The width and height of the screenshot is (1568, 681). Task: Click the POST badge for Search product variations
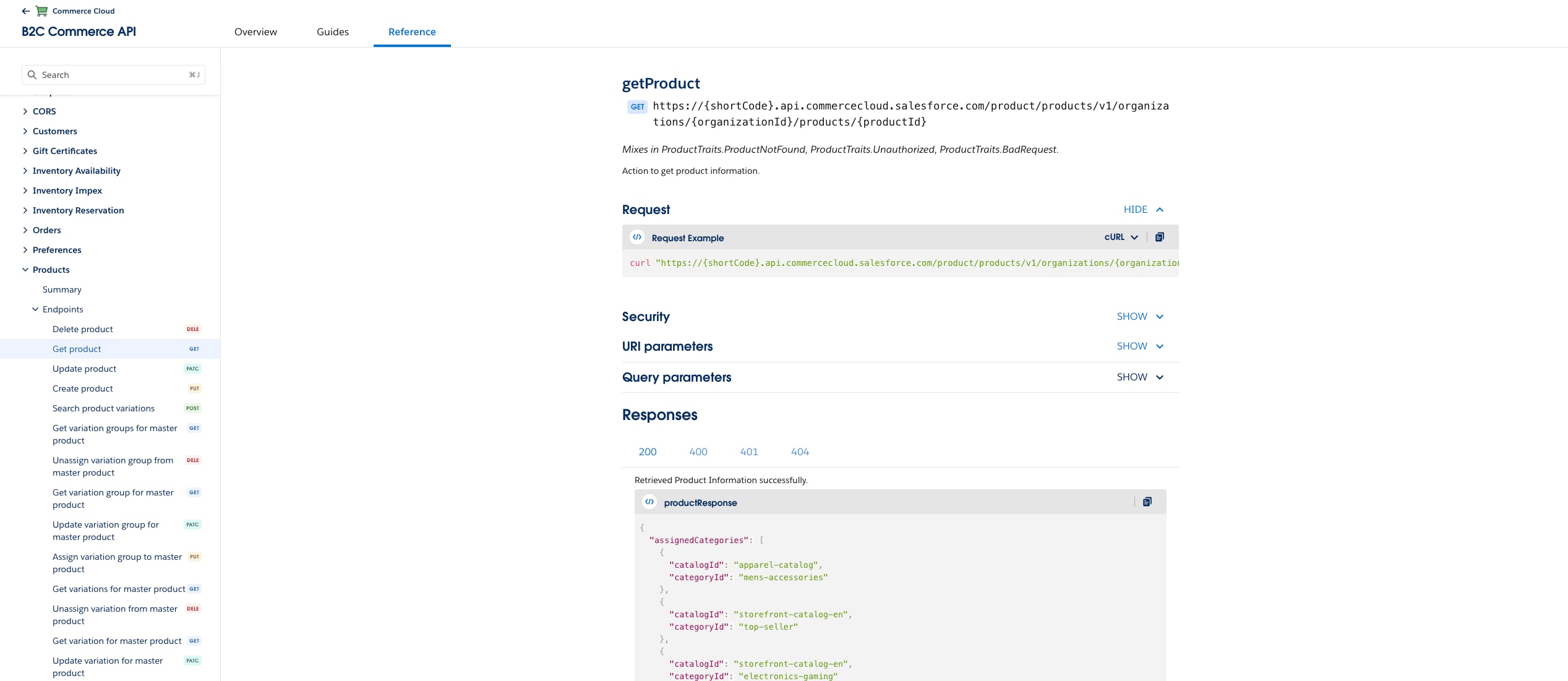193,408
